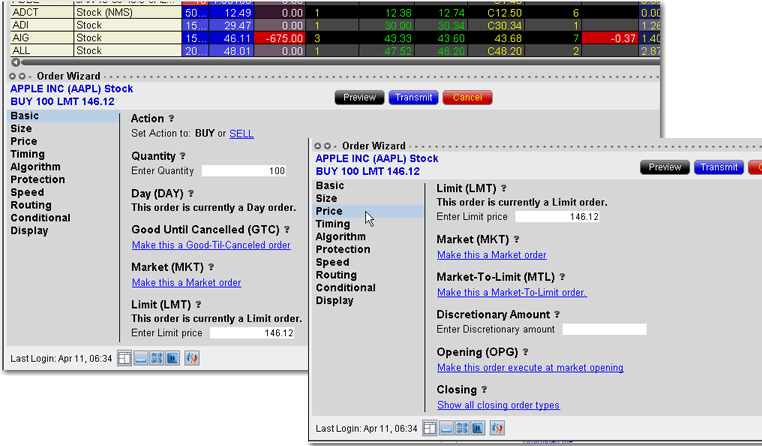
Task: Select Basic category in front window sidebar
Action: pyautogui.click(x=330, y=186)
